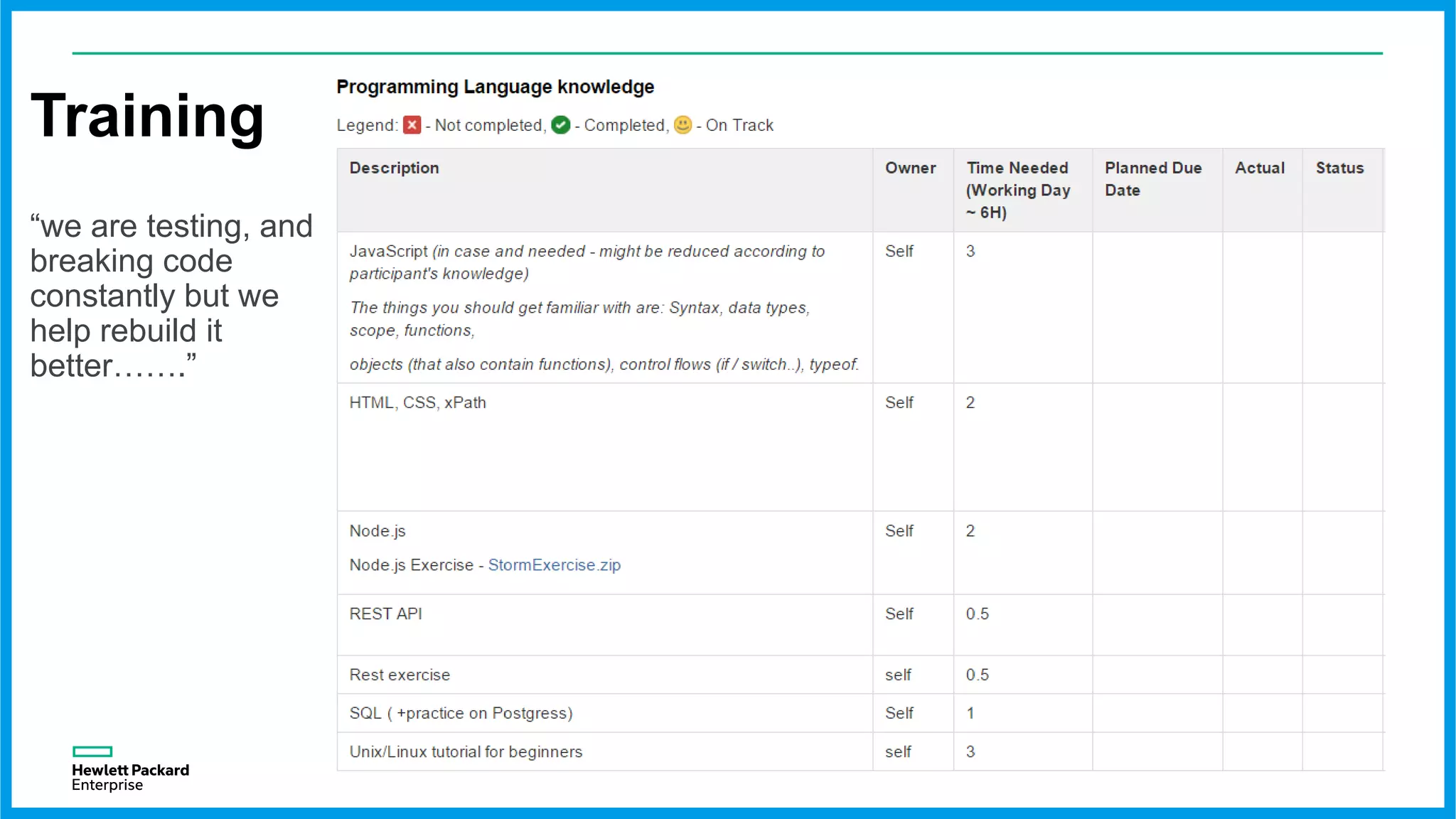Click the Planned Due Date column header
Screen dimensions: 1456x819
pyautogui.click(x=1152, y=179)
